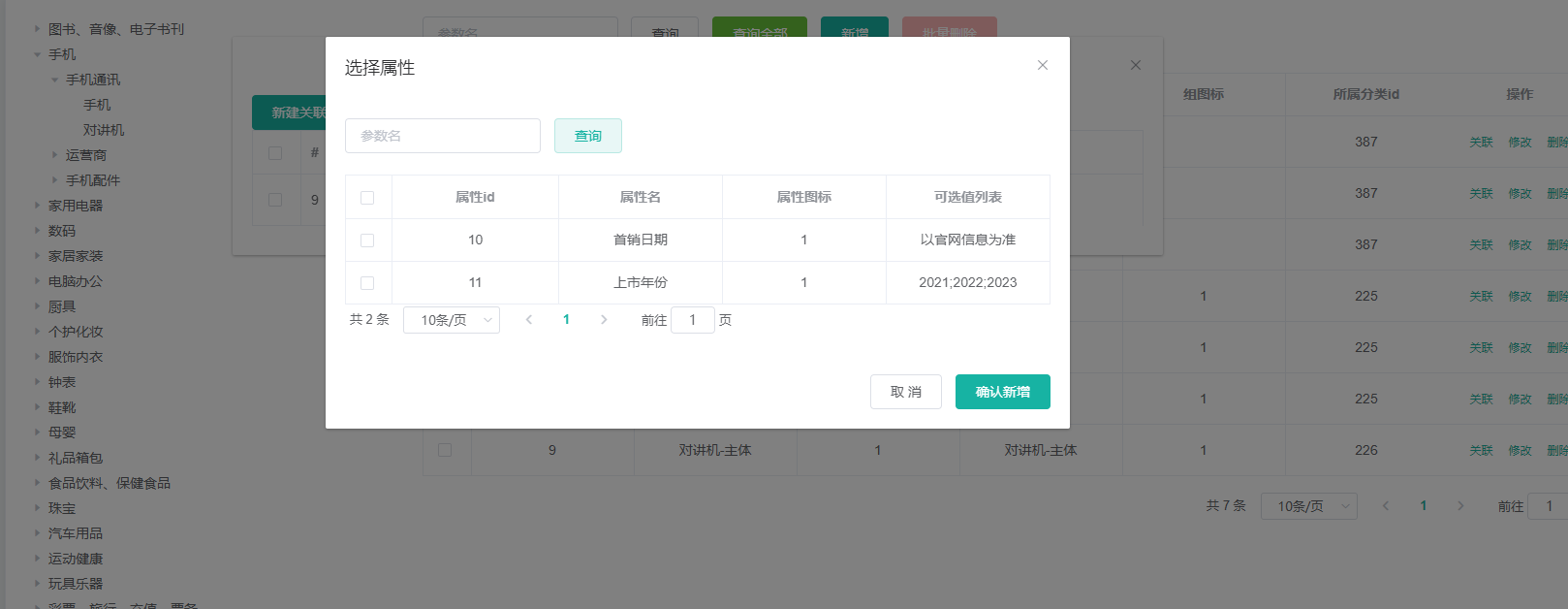The height and width of the screenshot is (609, 1568).
Task: Expand the 手机配件 tree node arrow
Action: (55, 180)
